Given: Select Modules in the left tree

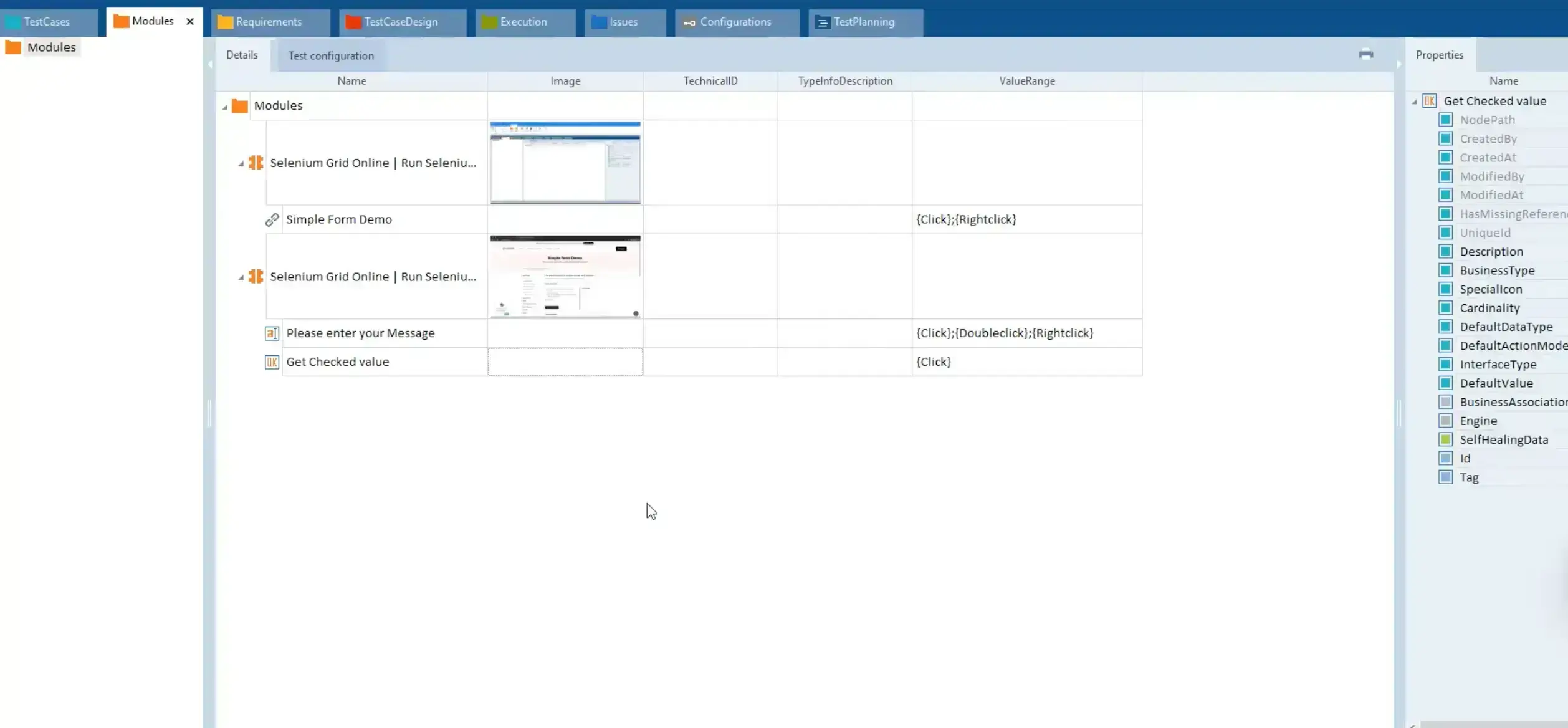Looking at the screenshot, I should click(51, 47).
